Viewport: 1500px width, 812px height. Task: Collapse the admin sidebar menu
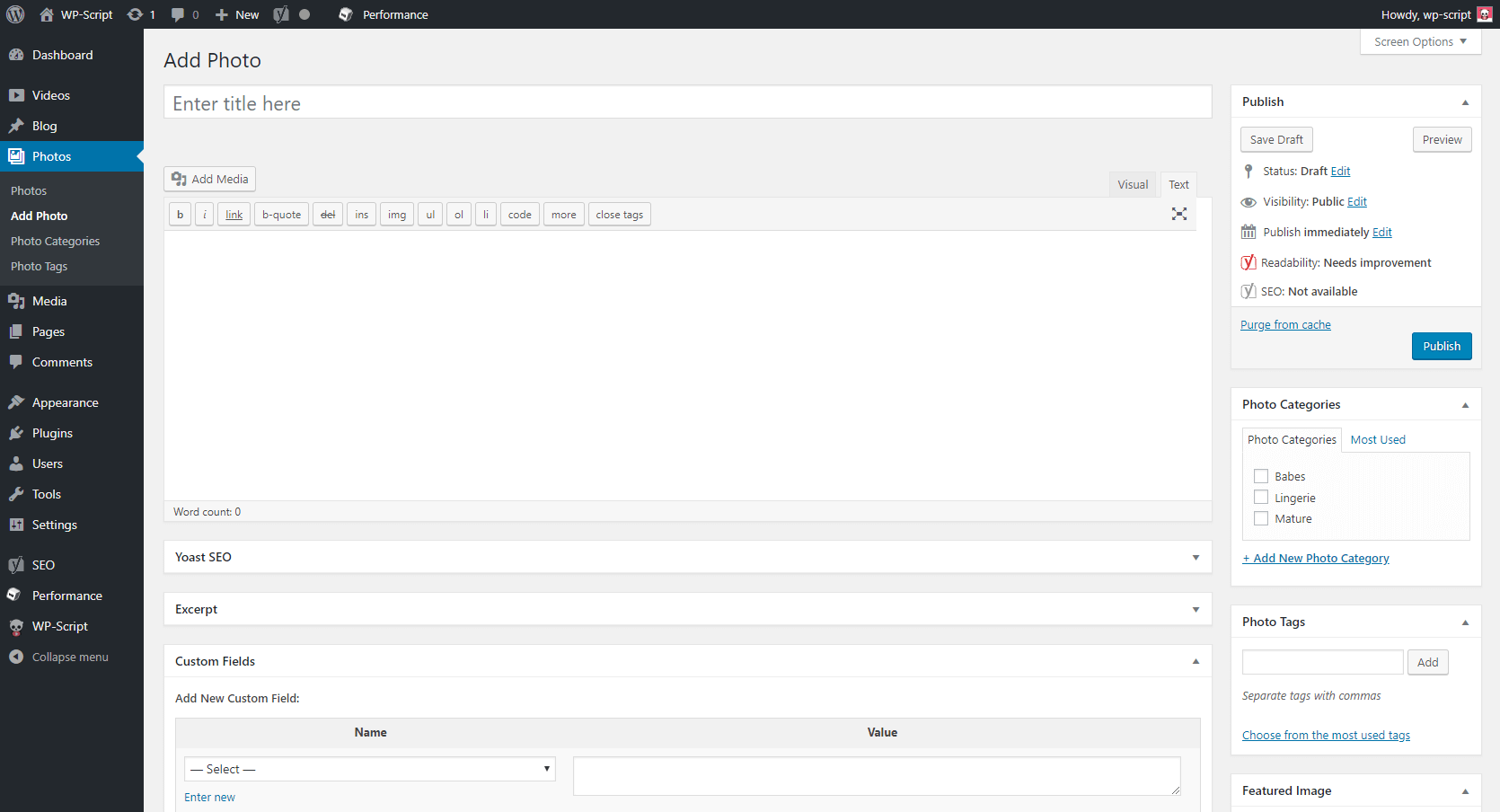(x=72, y=657)
